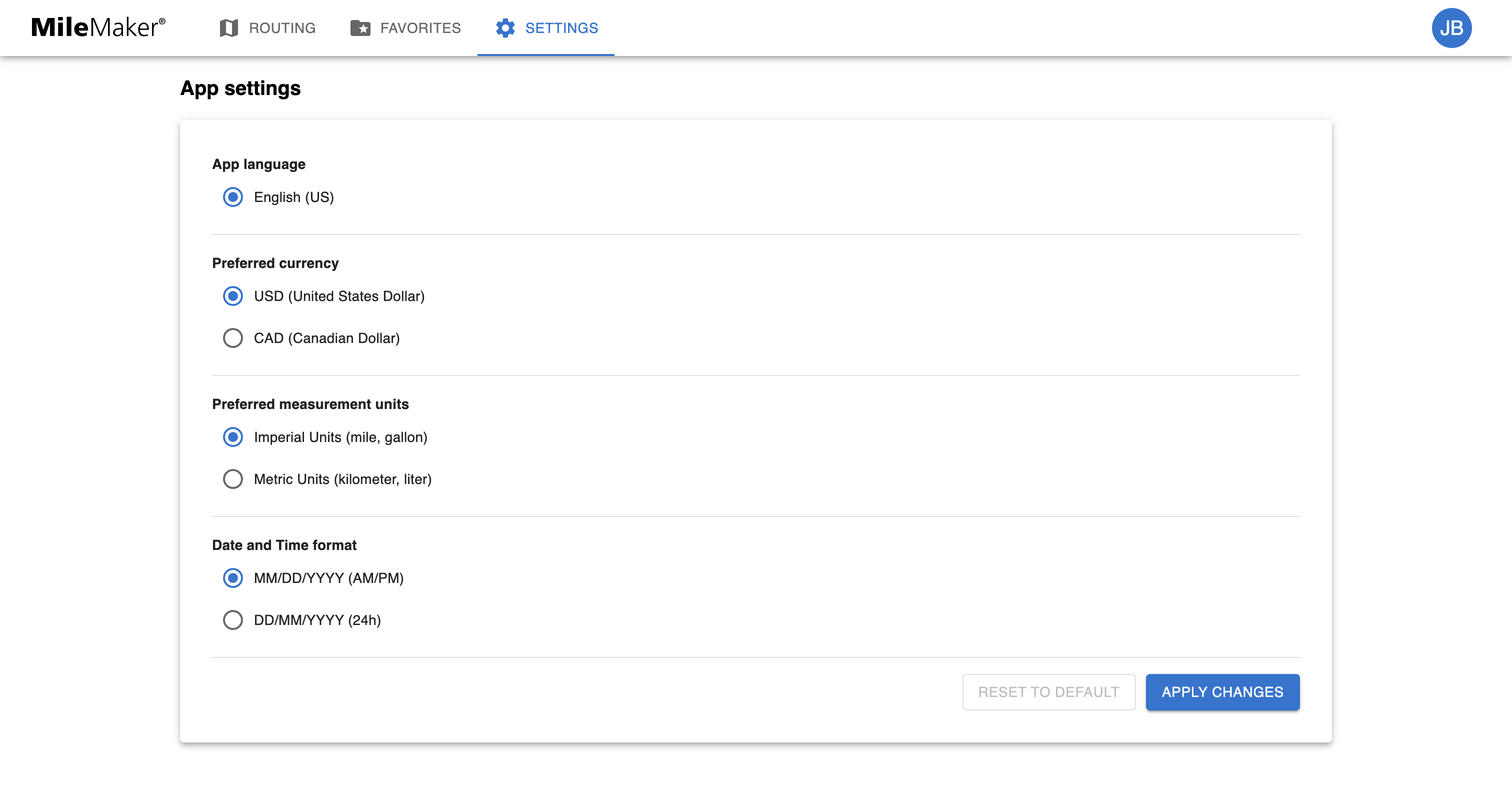Image resolution: width=1512 pixels, height=790 pixels.
Task: Pick DD/MM/YYYY (24h) date format
Action: click(233, 620)
